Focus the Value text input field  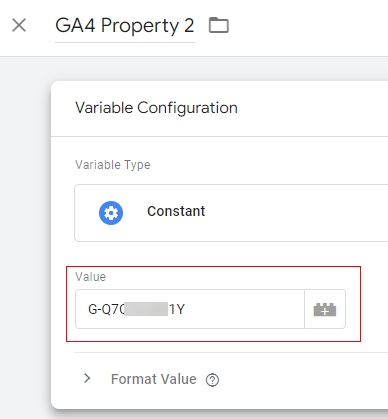(190, 309)
